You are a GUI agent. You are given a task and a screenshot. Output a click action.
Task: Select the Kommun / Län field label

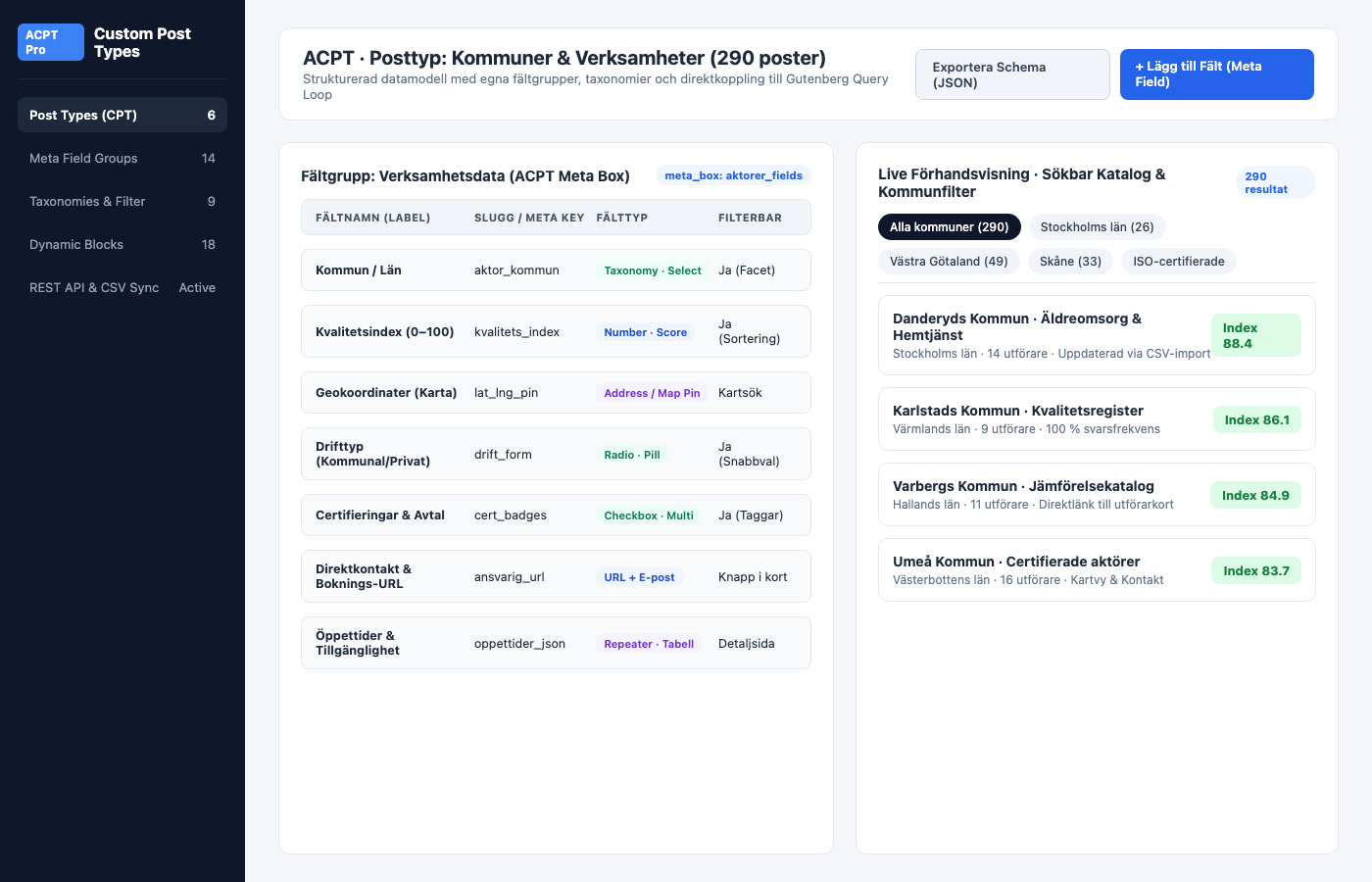pyautogui.click(x=359, y=270)
